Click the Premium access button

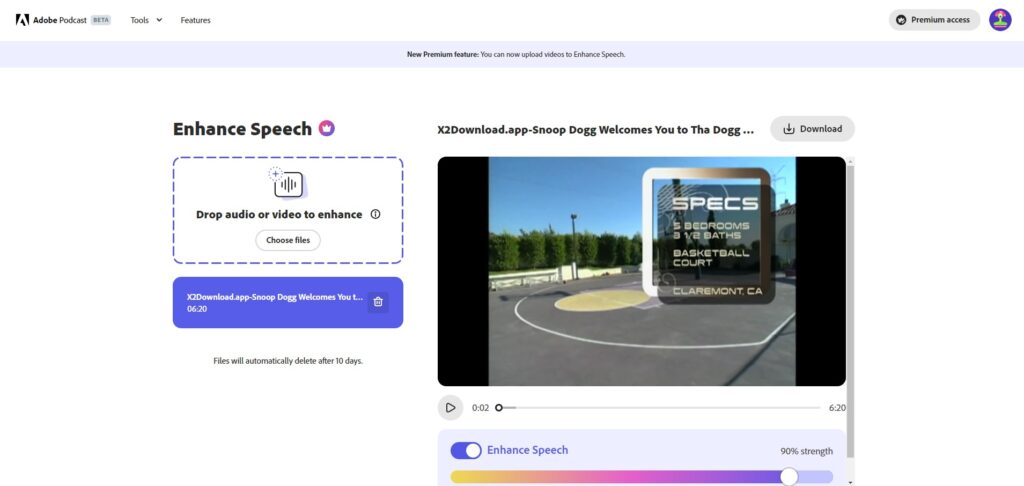(x=934, y=20)
